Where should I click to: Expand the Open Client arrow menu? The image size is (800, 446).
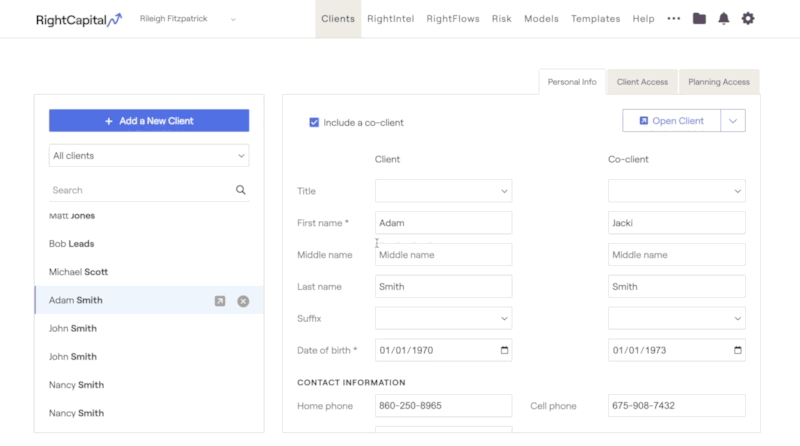(733, 121)
